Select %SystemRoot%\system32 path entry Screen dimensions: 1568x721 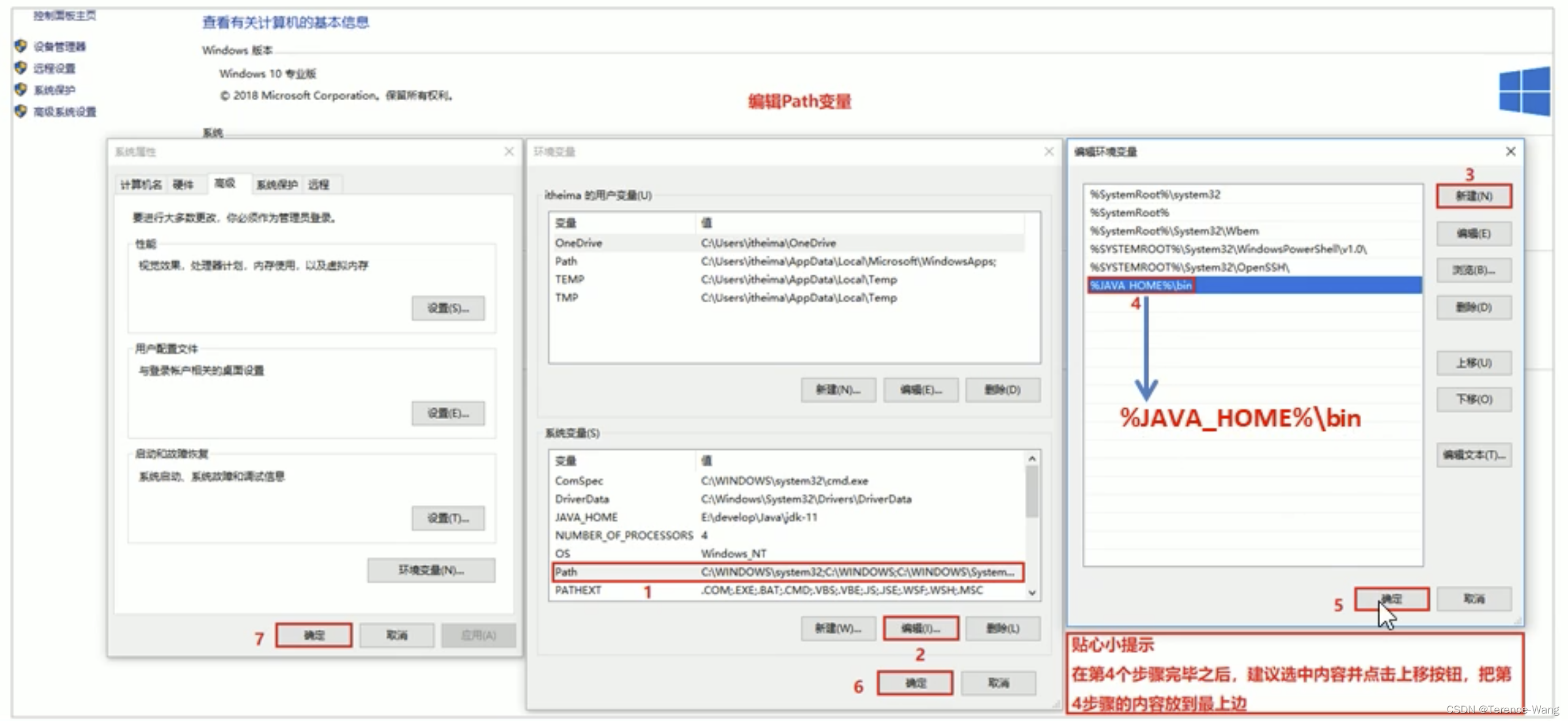click(x=1253, y=194)
